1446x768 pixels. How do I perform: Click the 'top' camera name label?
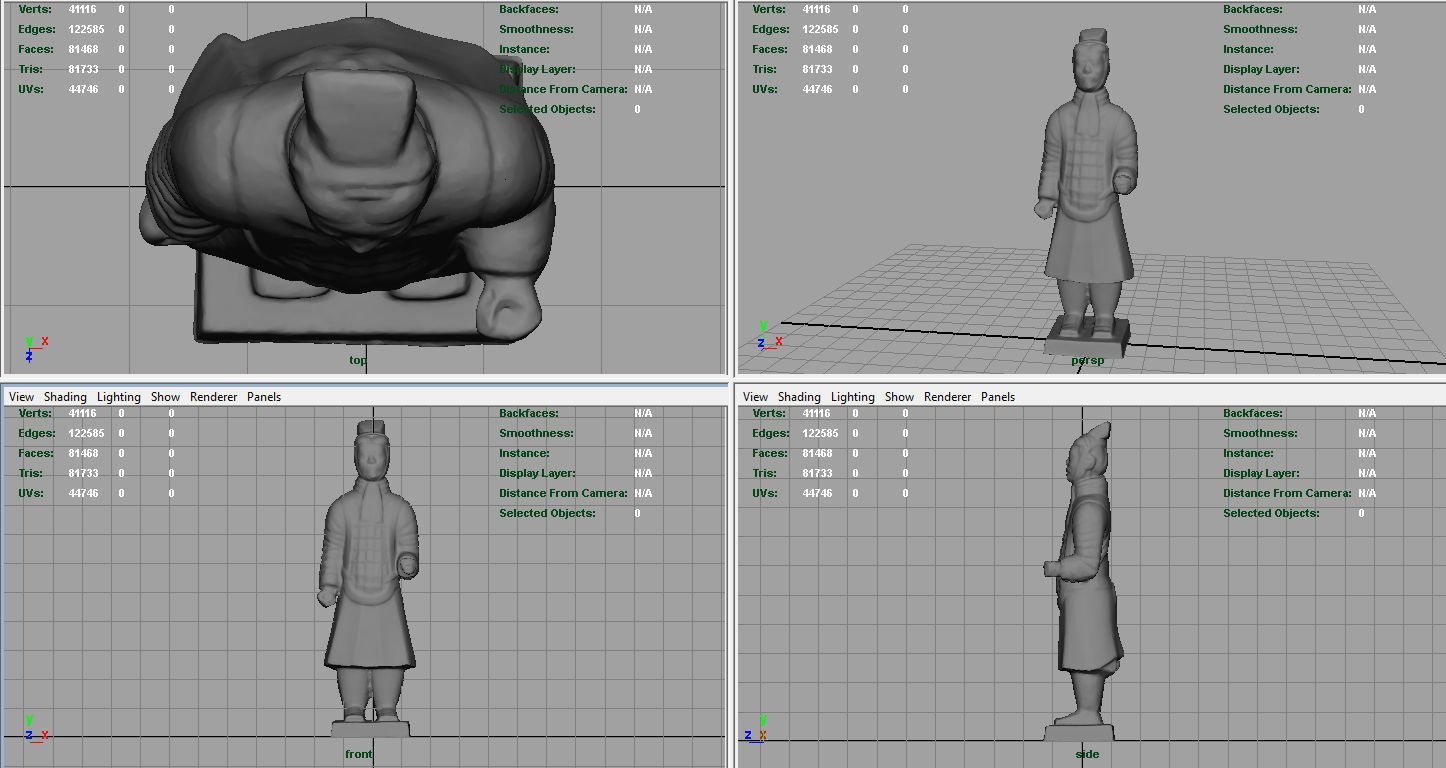[358, 360]
